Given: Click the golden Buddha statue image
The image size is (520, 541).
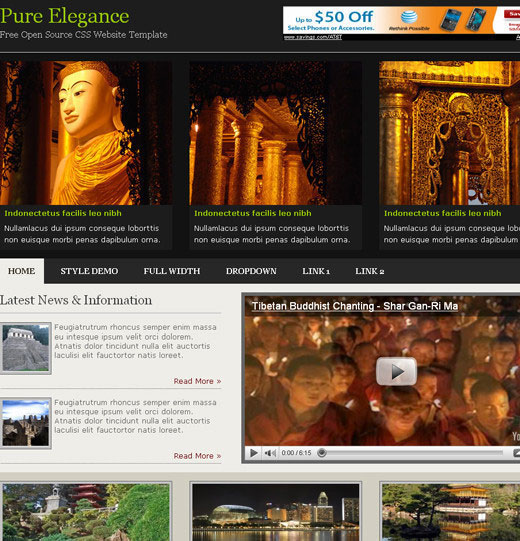Looking at the screenshot, I should coord(86,133).
